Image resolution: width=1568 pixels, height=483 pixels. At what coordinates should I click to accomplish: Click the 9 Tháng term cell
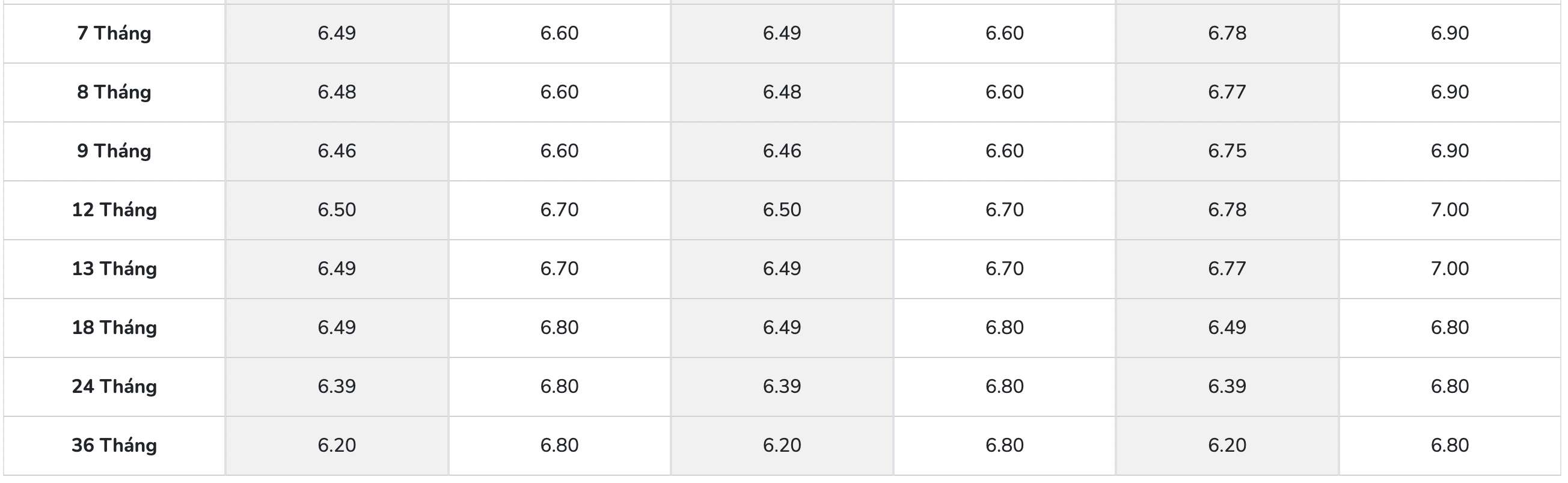tap(114, 151)
